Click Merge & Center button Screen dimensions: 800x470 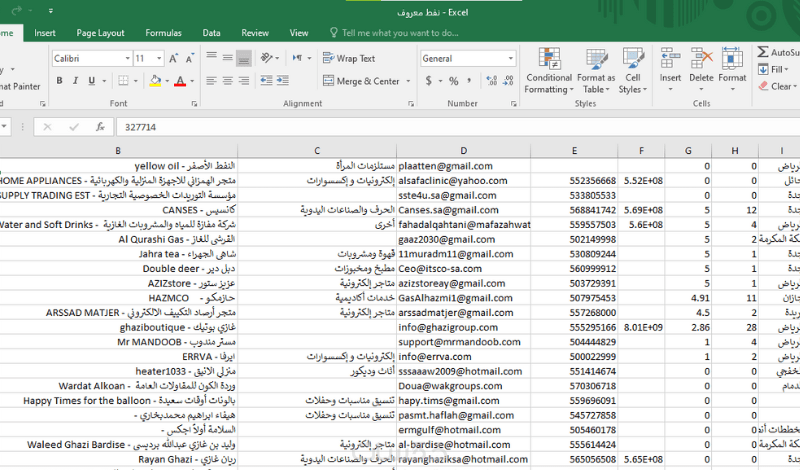(x=361, y=81)
